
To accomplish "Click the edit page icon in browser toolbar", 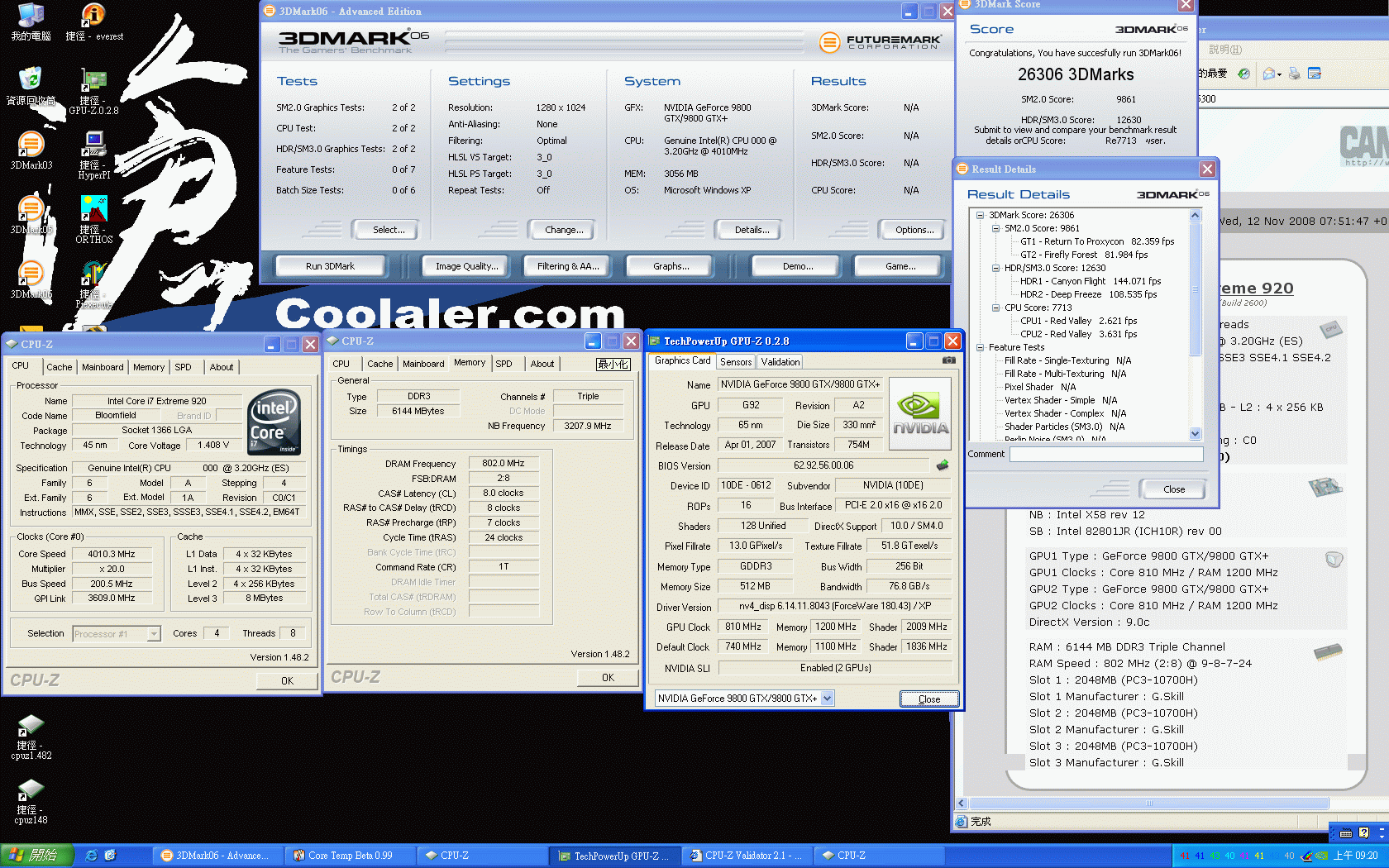I will click(x=1315, y=74).
